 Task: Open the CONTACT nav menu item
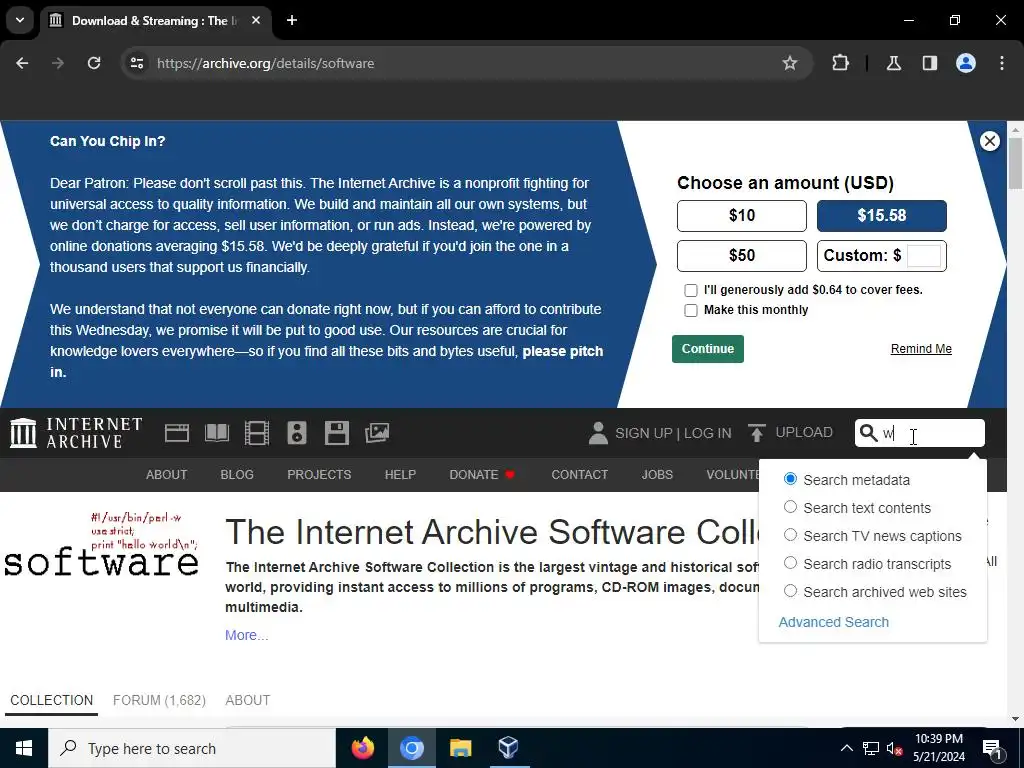pos(579,475)
